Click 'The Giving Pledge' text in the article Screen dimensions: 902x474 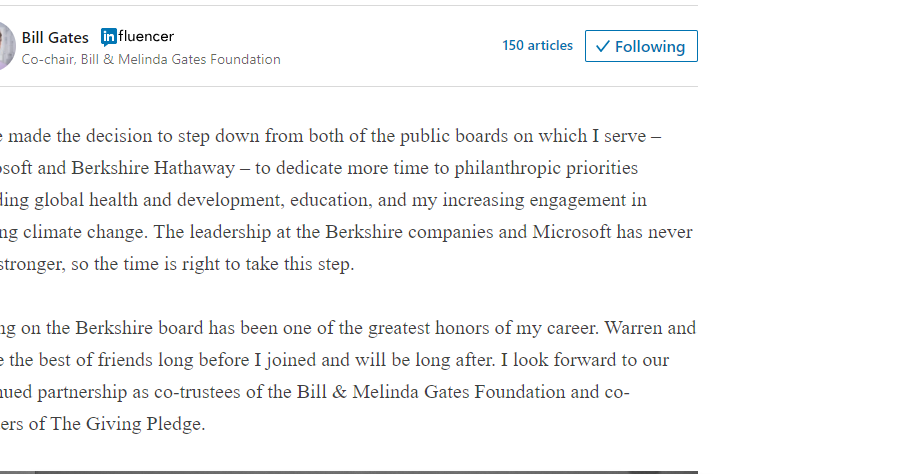(127, 424)
